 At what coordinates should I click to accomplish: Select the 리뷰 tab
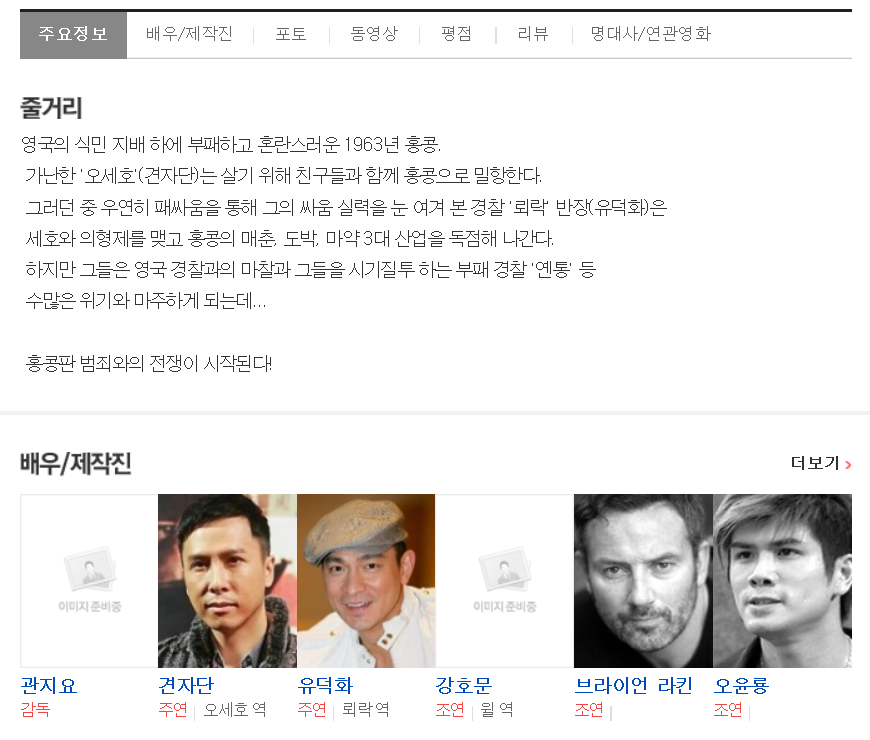click(533, 34)
